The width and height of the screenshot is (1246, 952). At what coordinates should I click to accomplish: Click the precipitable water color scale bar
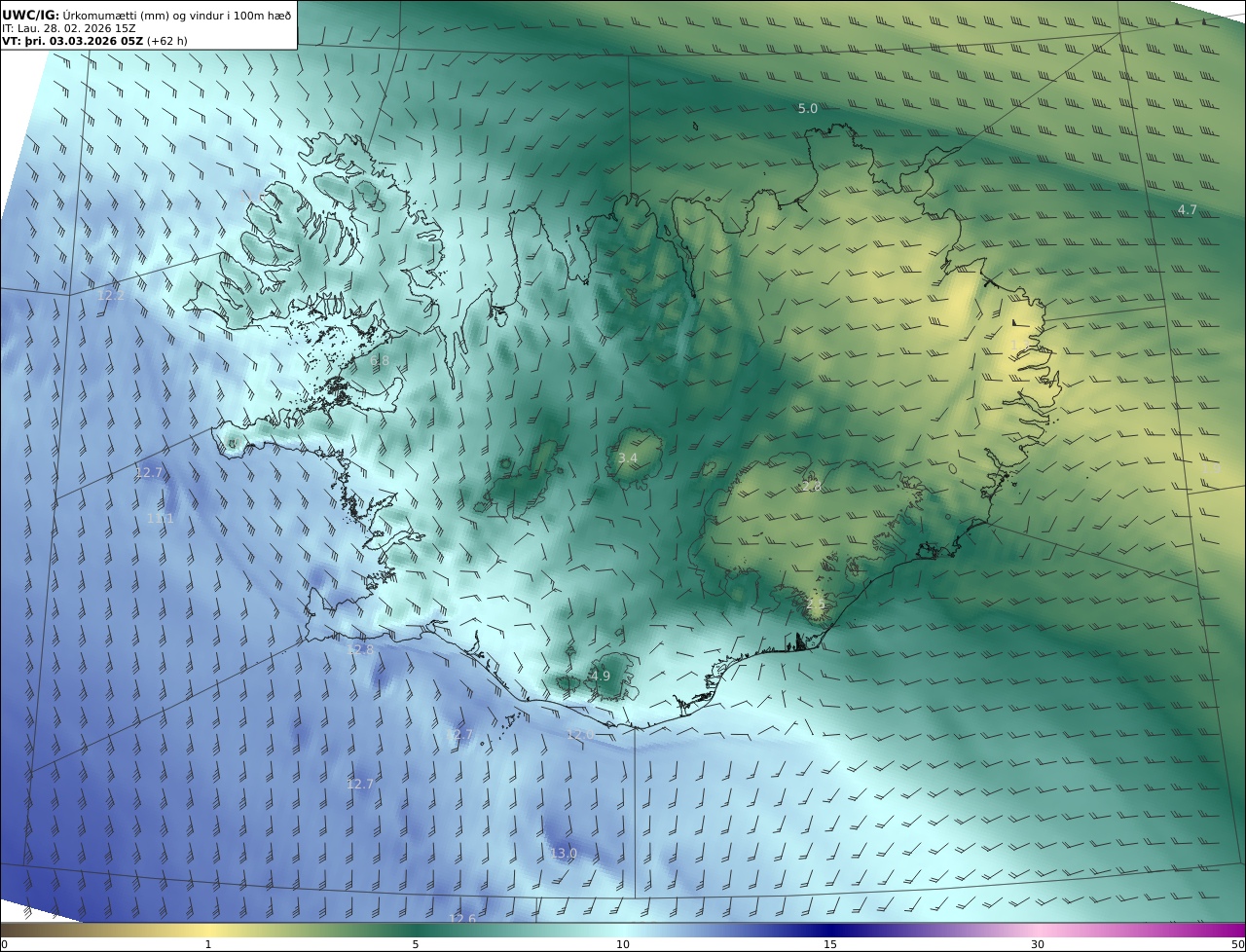point(623,930)
